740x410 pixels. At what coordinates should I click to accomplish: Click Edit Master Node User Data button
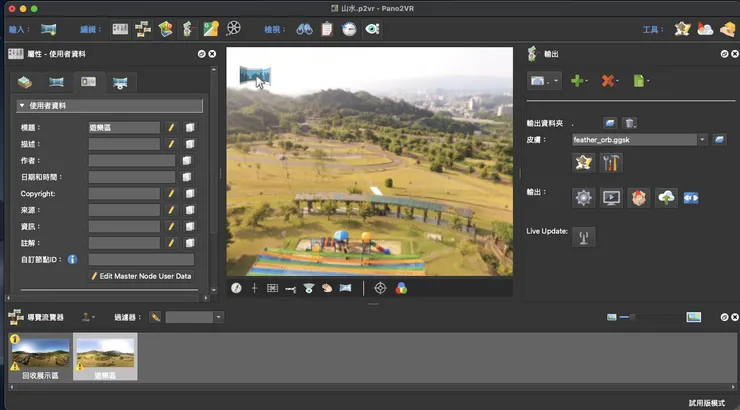pyautogui.click(x=141, y=276)
